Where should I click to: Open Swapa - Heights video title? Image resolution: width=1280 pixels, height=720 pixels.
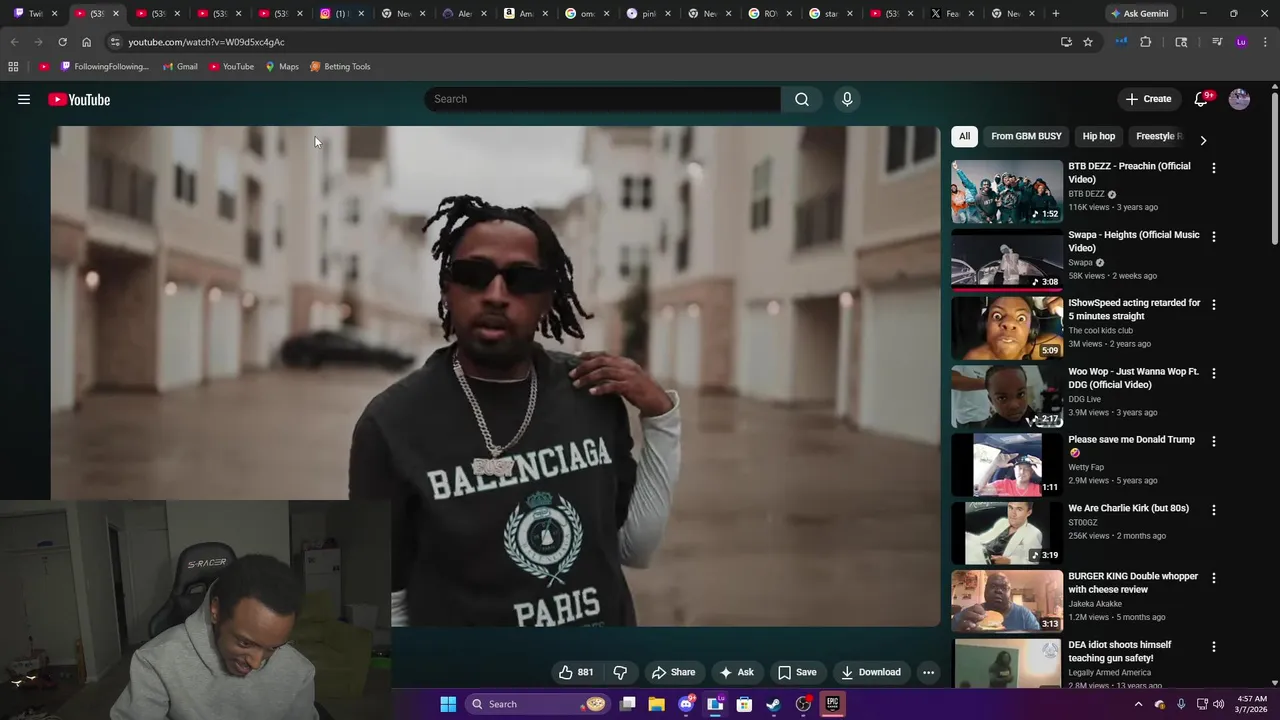(1133, 241)
